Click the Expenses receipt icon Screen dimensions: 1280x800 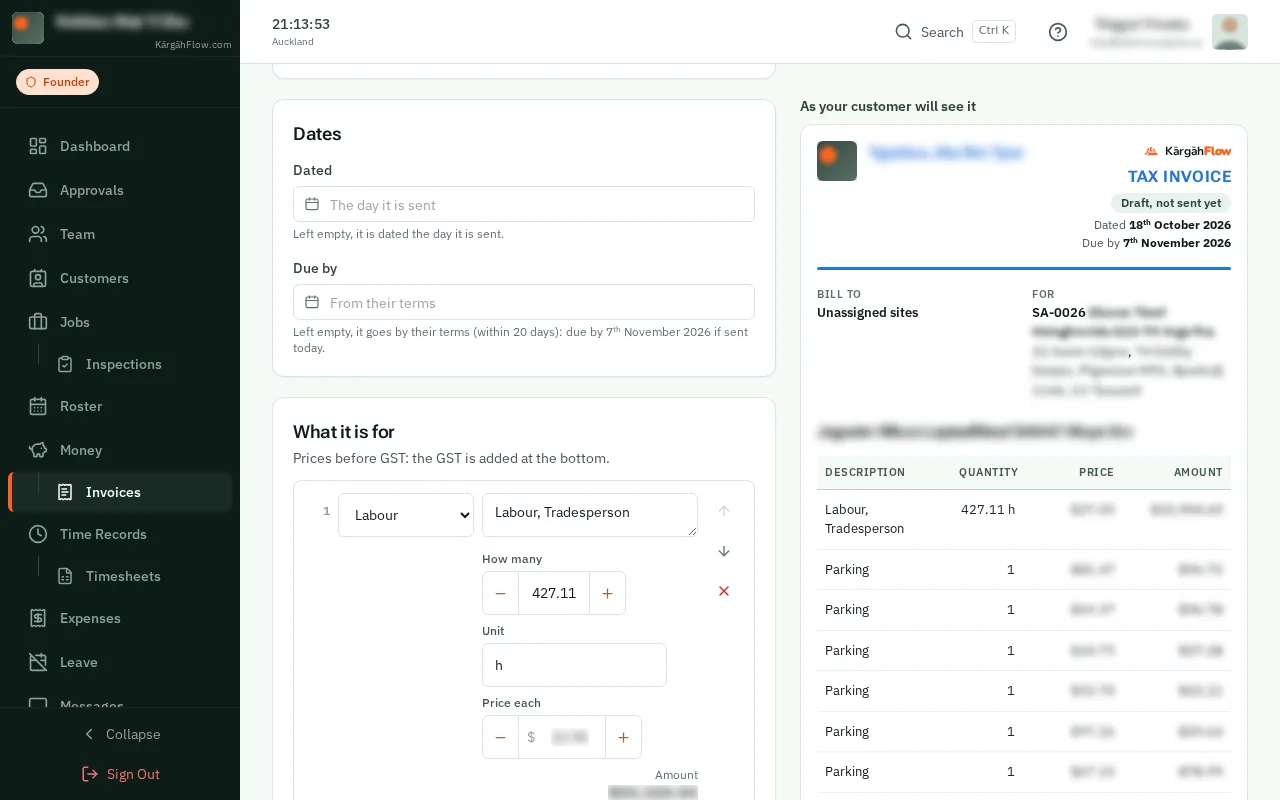(x=38, y=618)
